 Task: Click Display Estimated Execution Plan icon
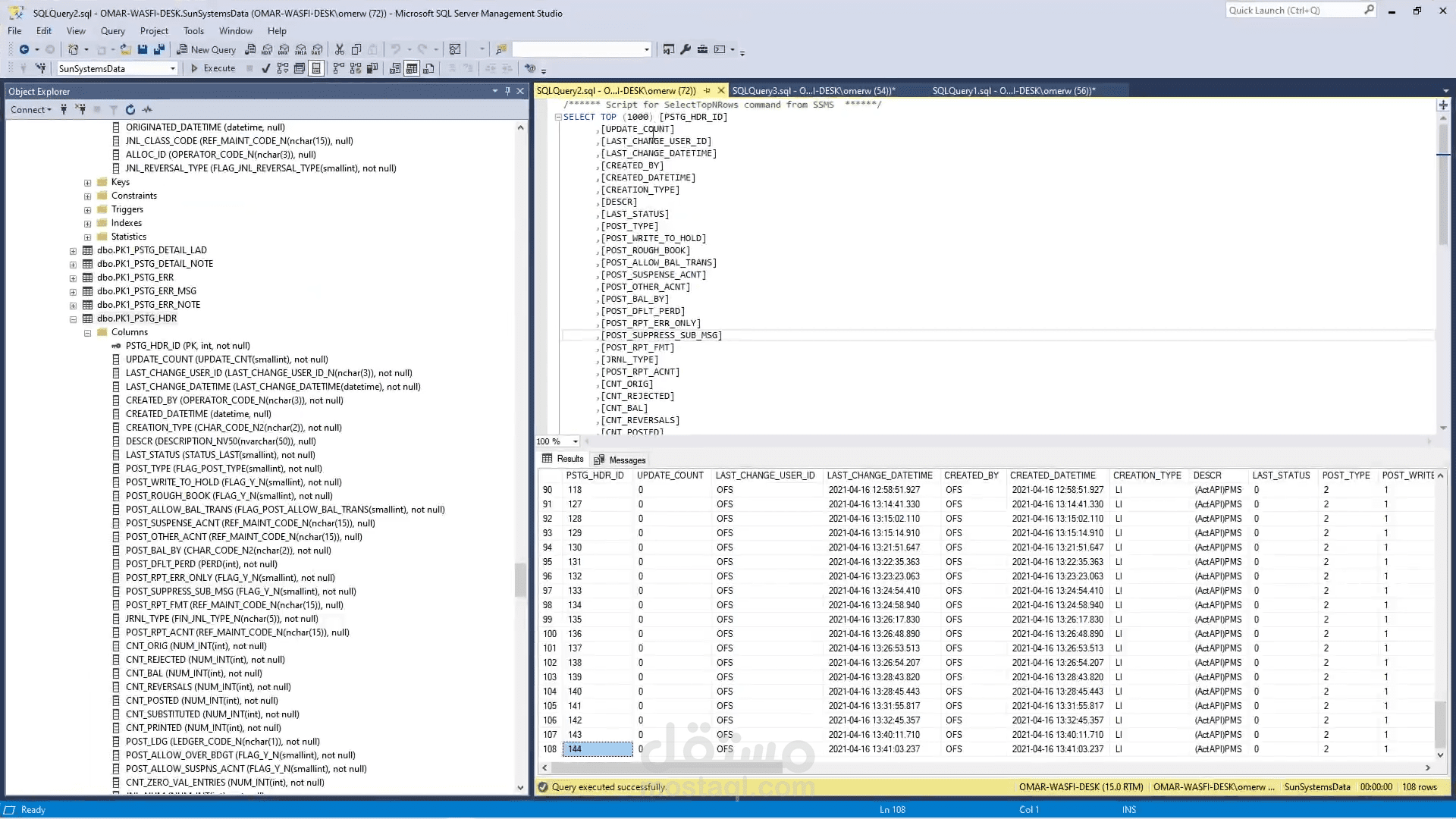point(283,68)
